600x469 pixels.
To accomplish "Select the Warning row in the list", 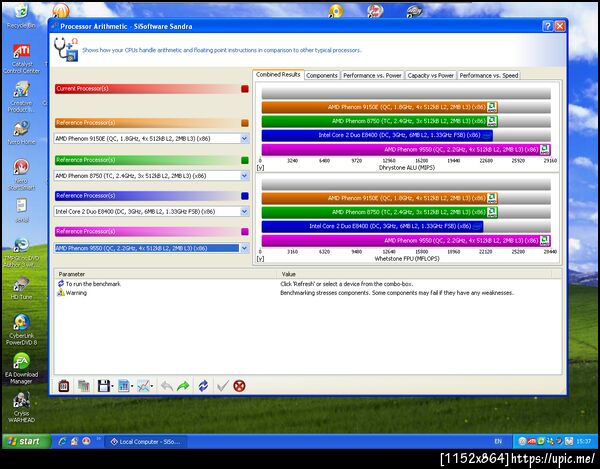I will (308, 293).
